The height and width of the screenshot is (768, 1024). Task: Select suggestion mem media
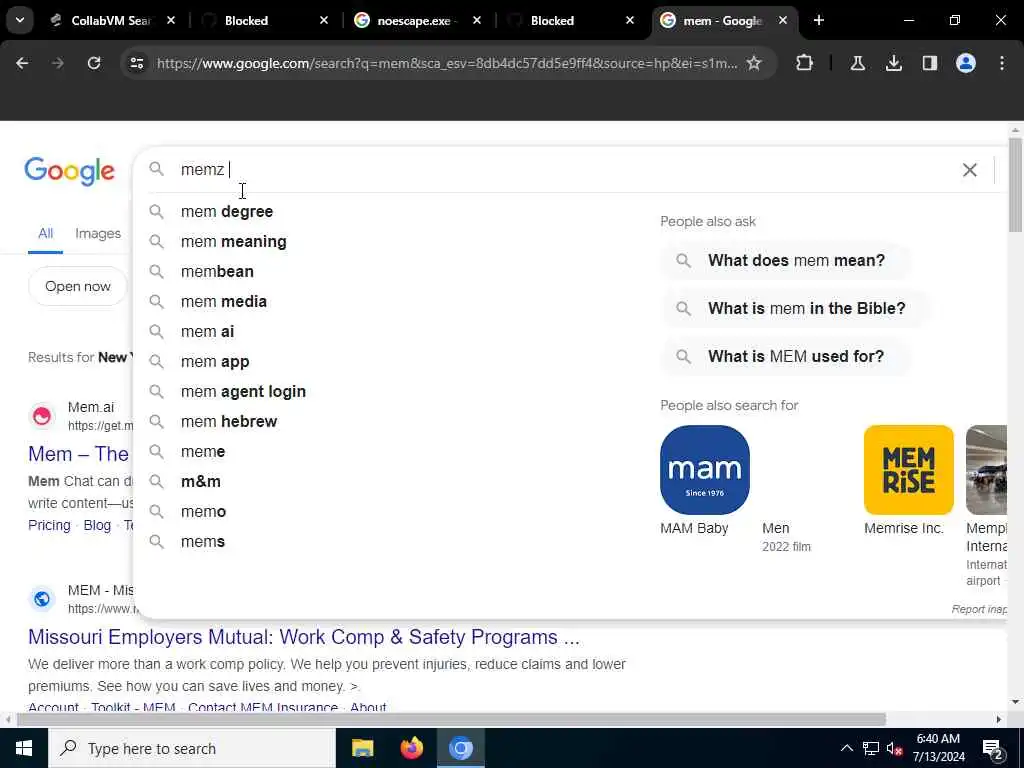(x=223, y=302)
